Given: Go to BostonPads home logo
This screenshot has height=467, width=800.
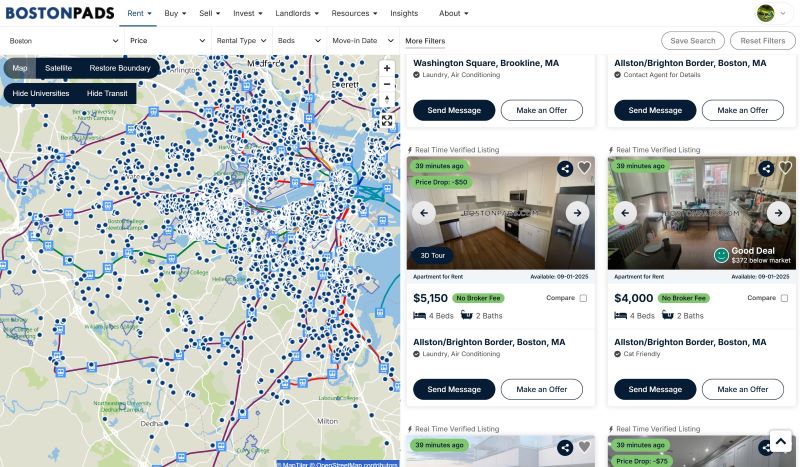Looking at the screenshot, I should click(x=60, y=13).
